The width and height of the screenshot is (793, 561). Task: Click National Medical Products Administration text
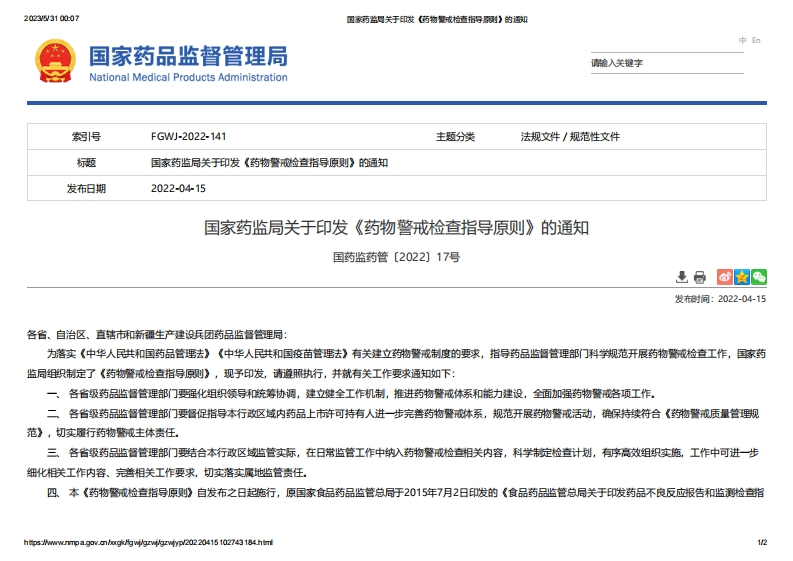pos(188,77)
